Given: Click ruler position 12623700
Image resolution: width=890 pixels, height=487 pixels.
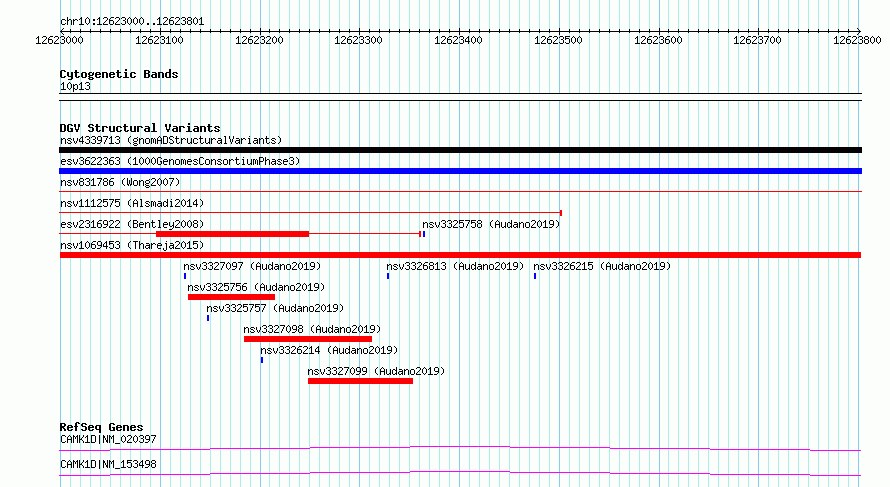Looking at the screenshot, I should point(758,40).
